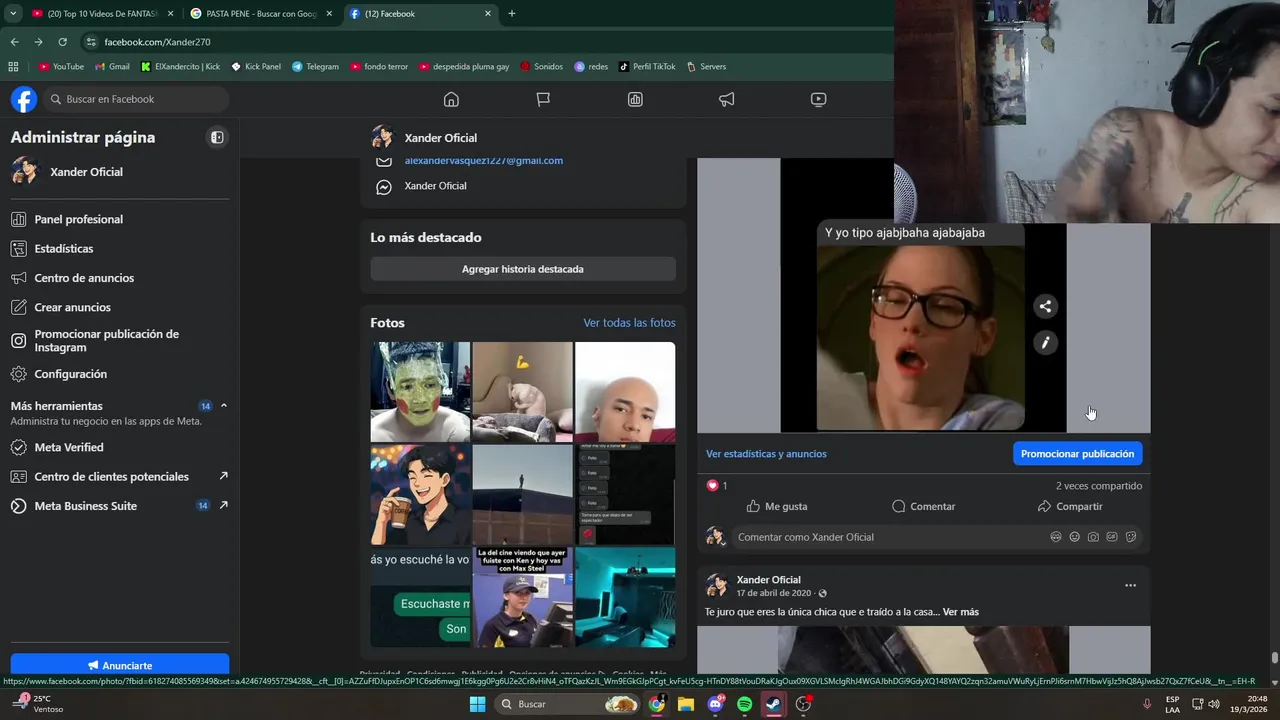Click the Buscar en Facebook search field
1280x720 pixels.
(135, 99)
